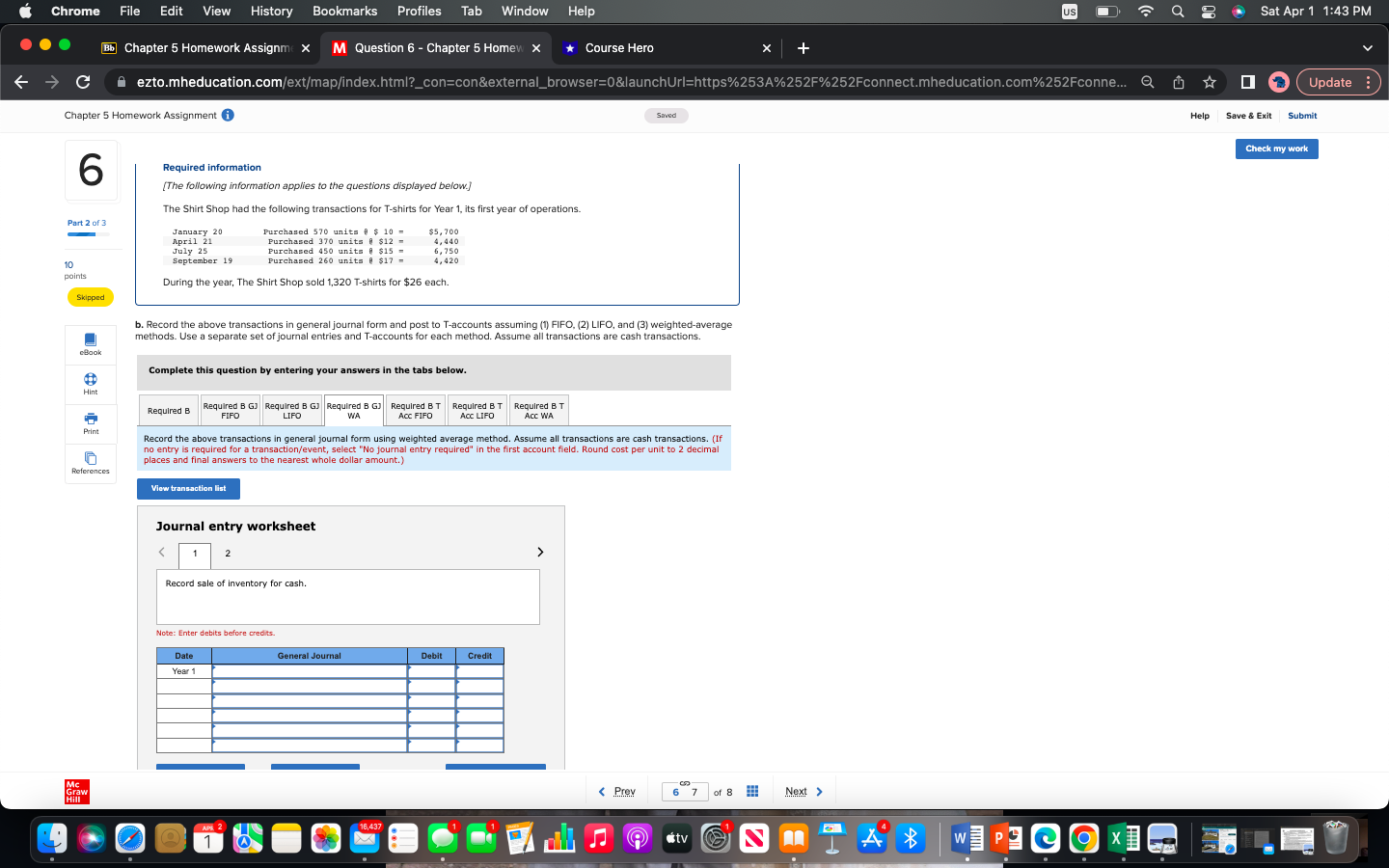Open the eBook resource
1389x868 pixels.
coord(91,344)
